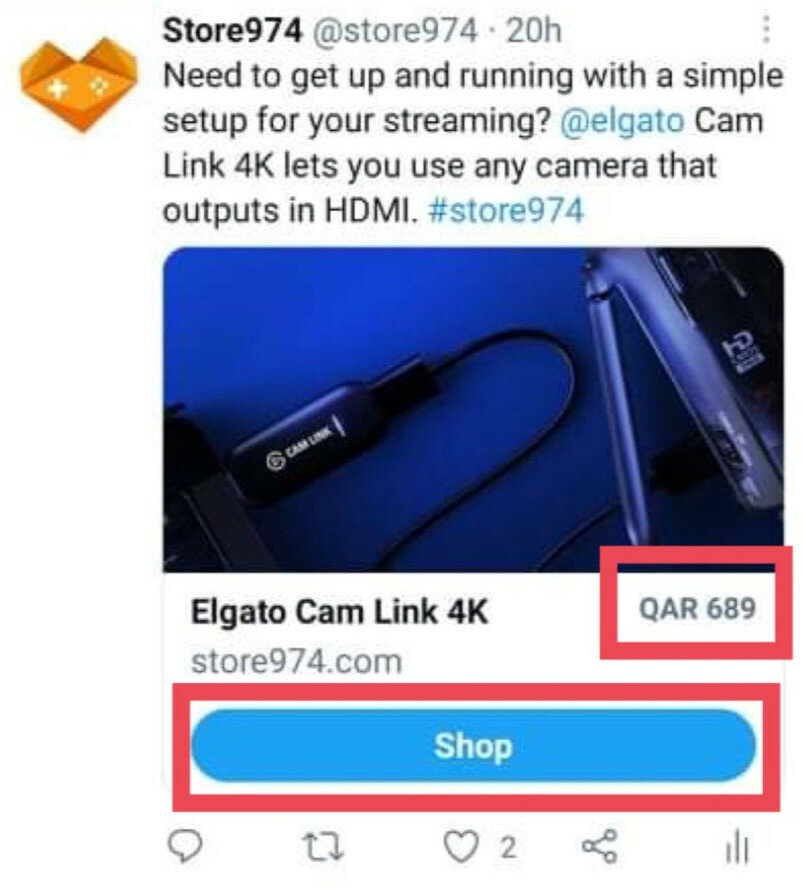Screen dimensions: 803x888
Task: Click the QAR 689 price label
Action: (698, 609)
